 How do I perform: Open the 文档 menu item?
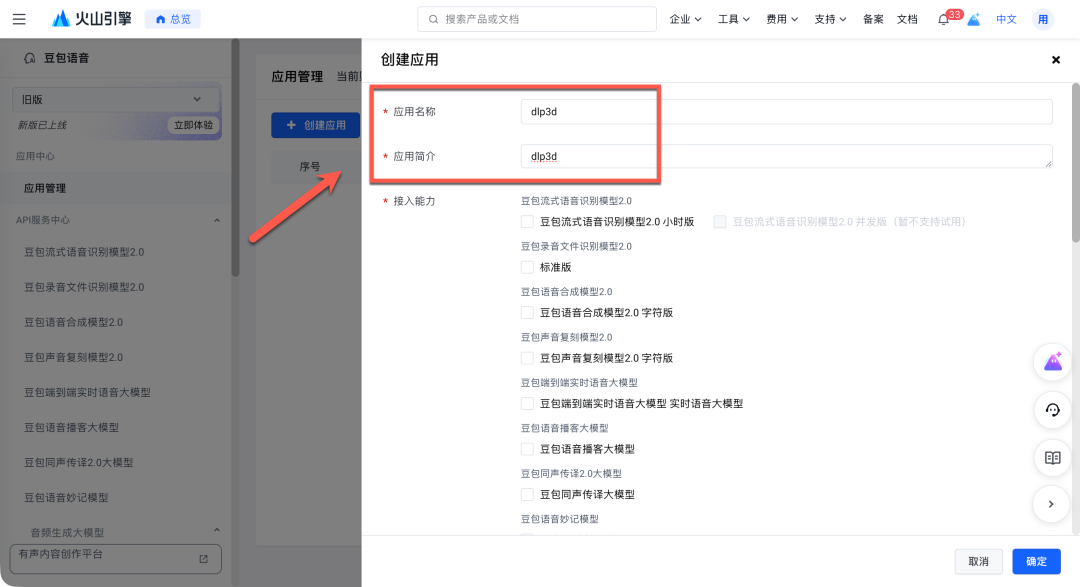pyautogui.click(x=907, y=19)
